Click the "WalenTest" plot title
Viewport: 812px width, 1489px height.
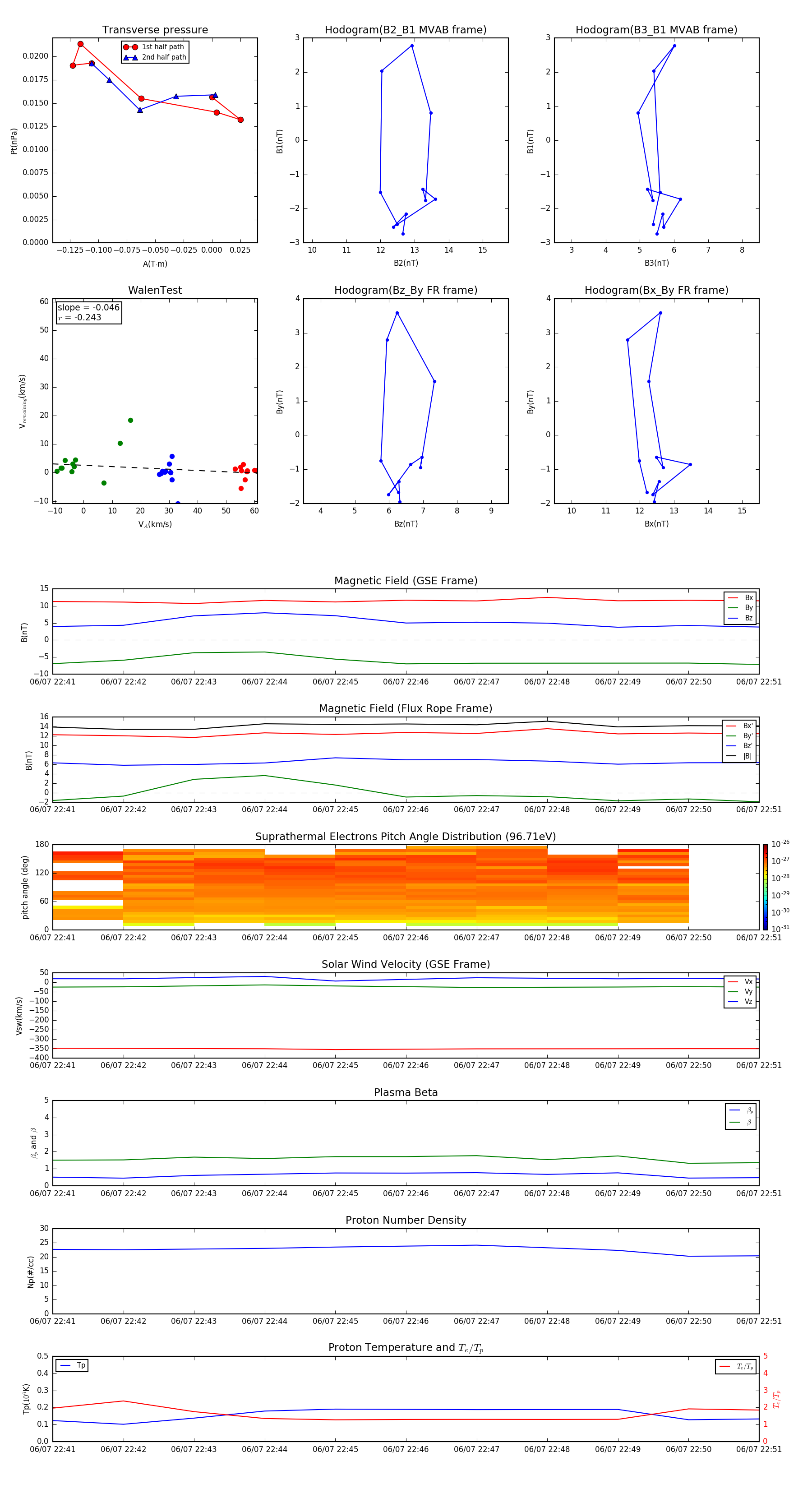tap(155, 290)
